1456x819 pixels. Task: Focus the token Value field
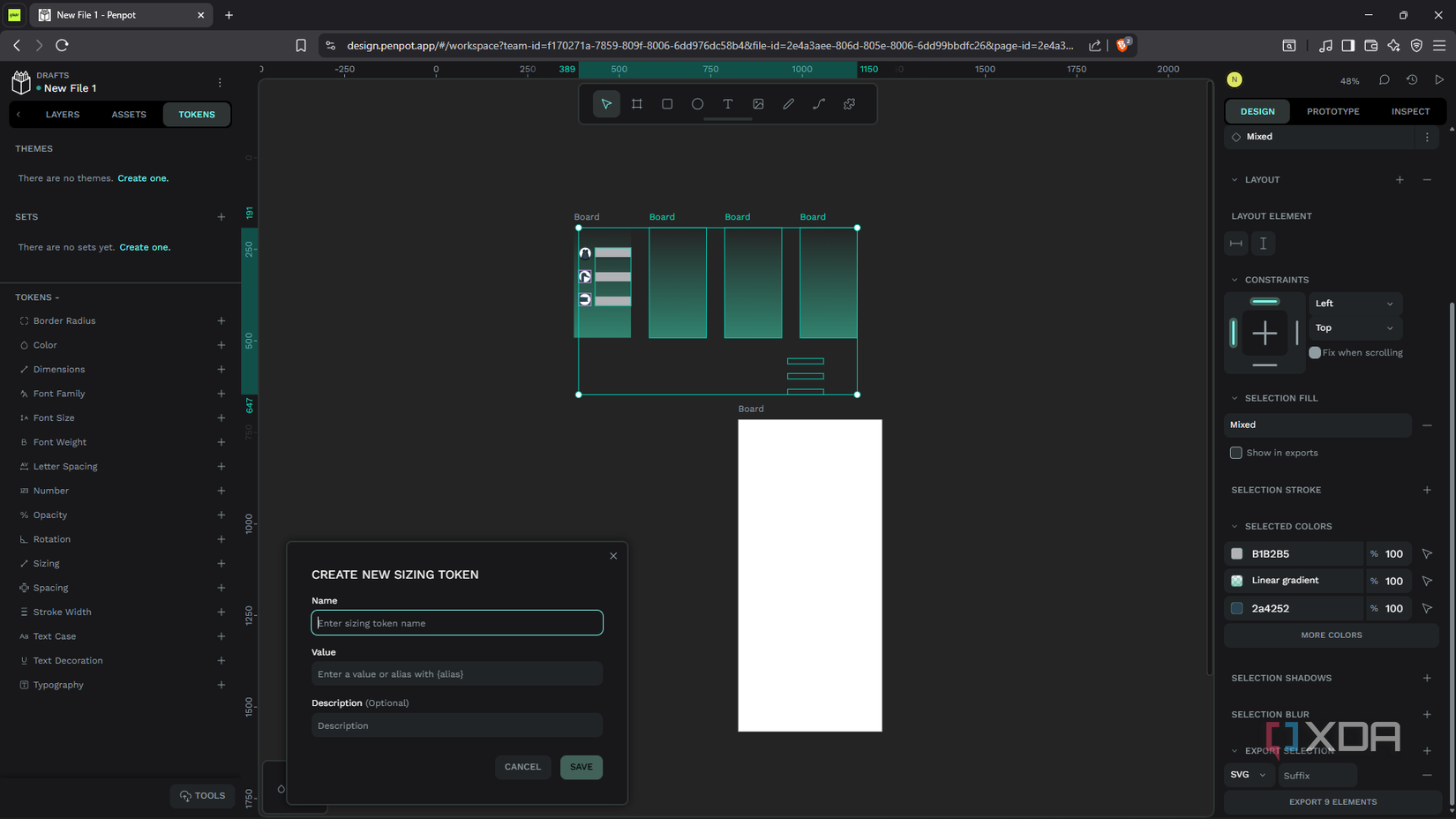pyautogui.click(x=457, y=674)
